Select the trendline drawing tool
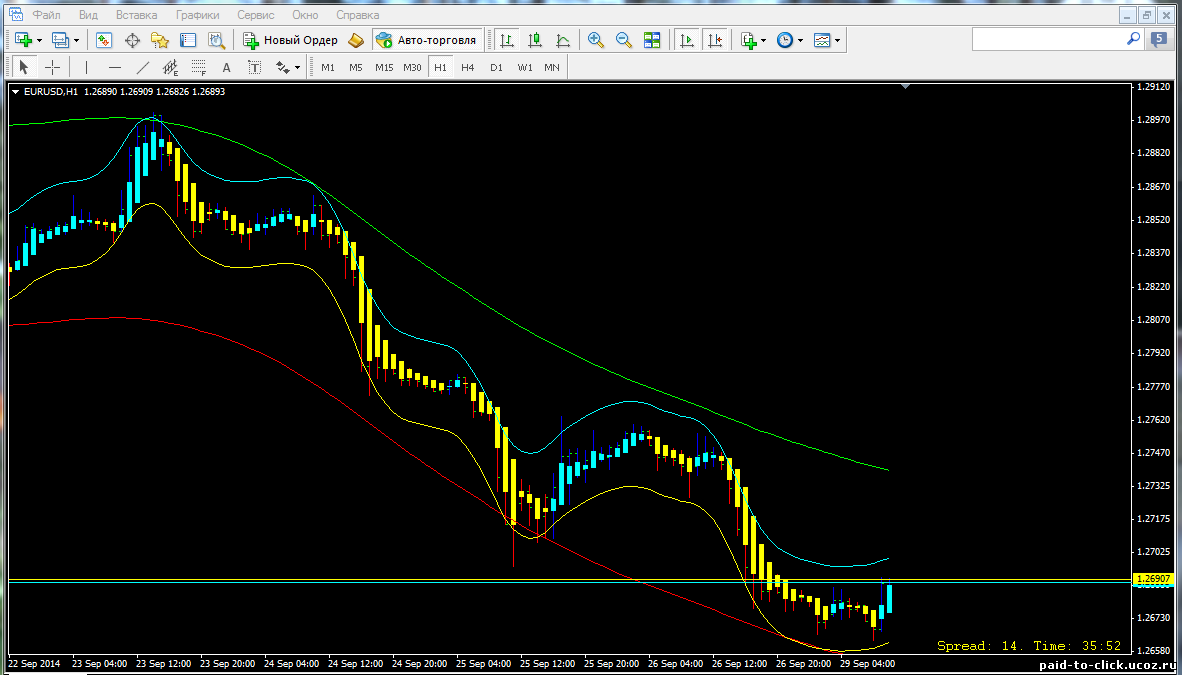This screenshot has height=675, width=1182. (x=142, y=67)
